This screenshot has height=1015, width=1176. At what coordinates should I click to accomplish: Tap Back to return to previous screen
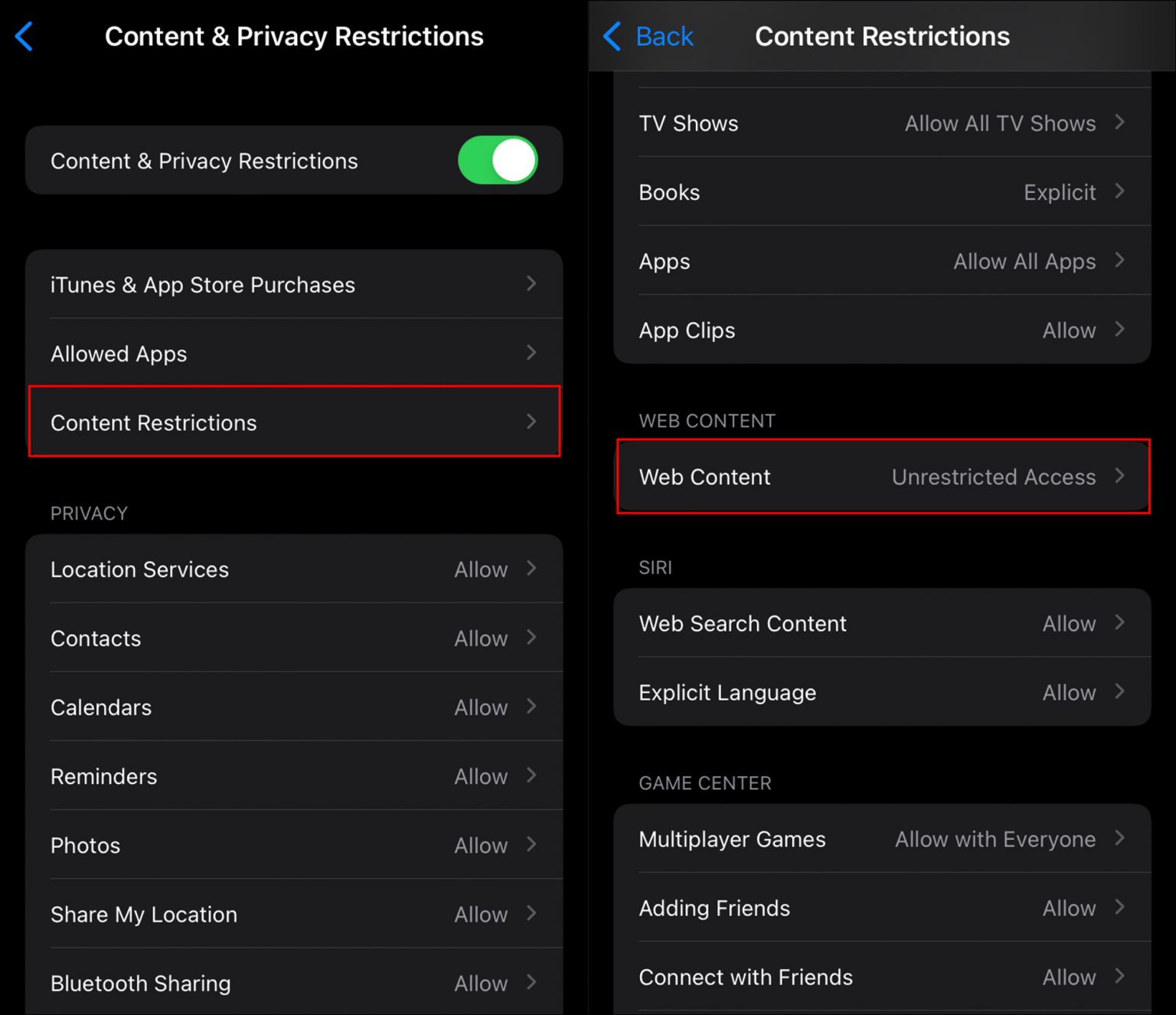[x=663, y=36]
